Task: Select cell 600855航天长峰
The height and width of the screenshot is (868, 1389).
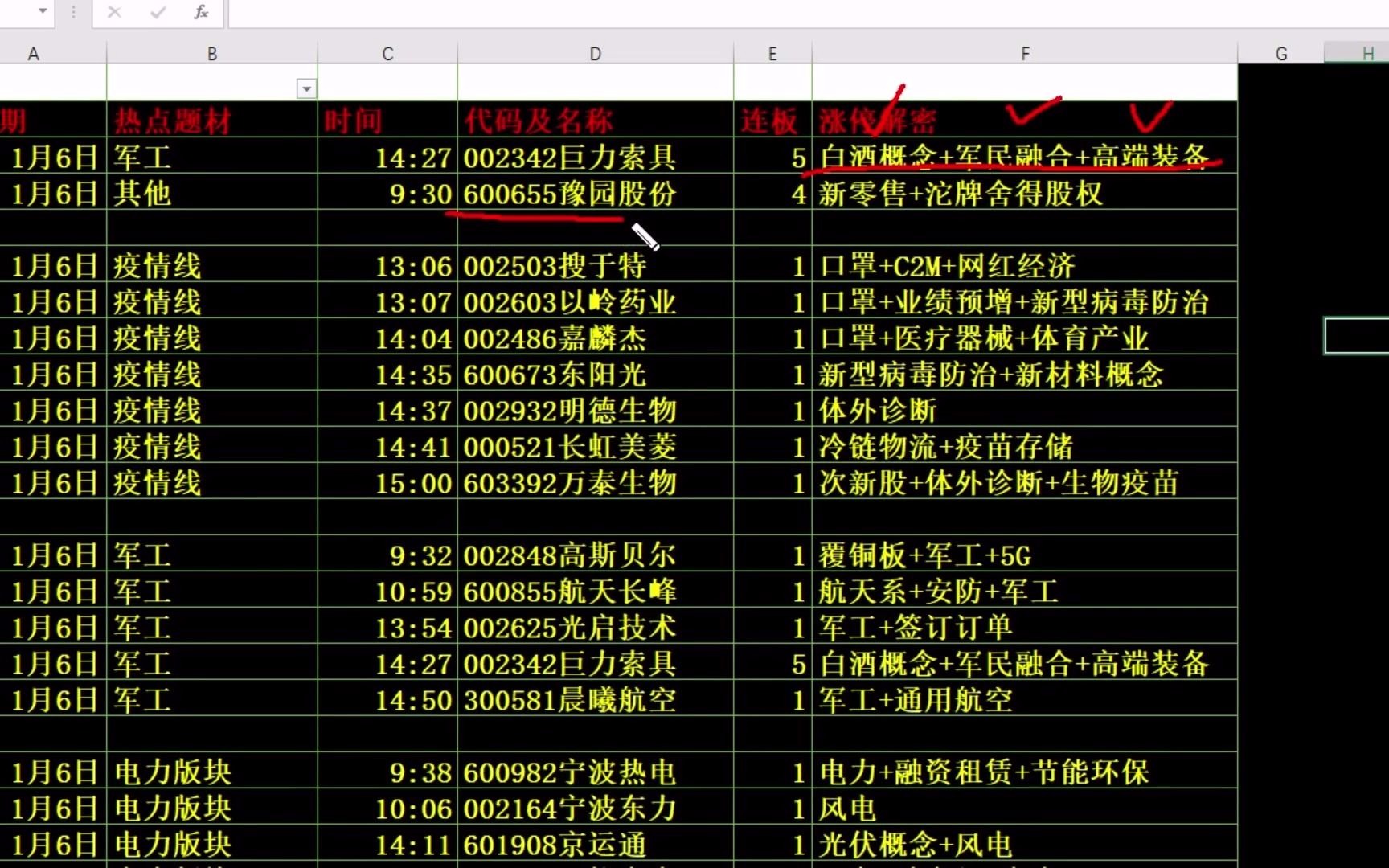Action: click(x=596, y=591)
